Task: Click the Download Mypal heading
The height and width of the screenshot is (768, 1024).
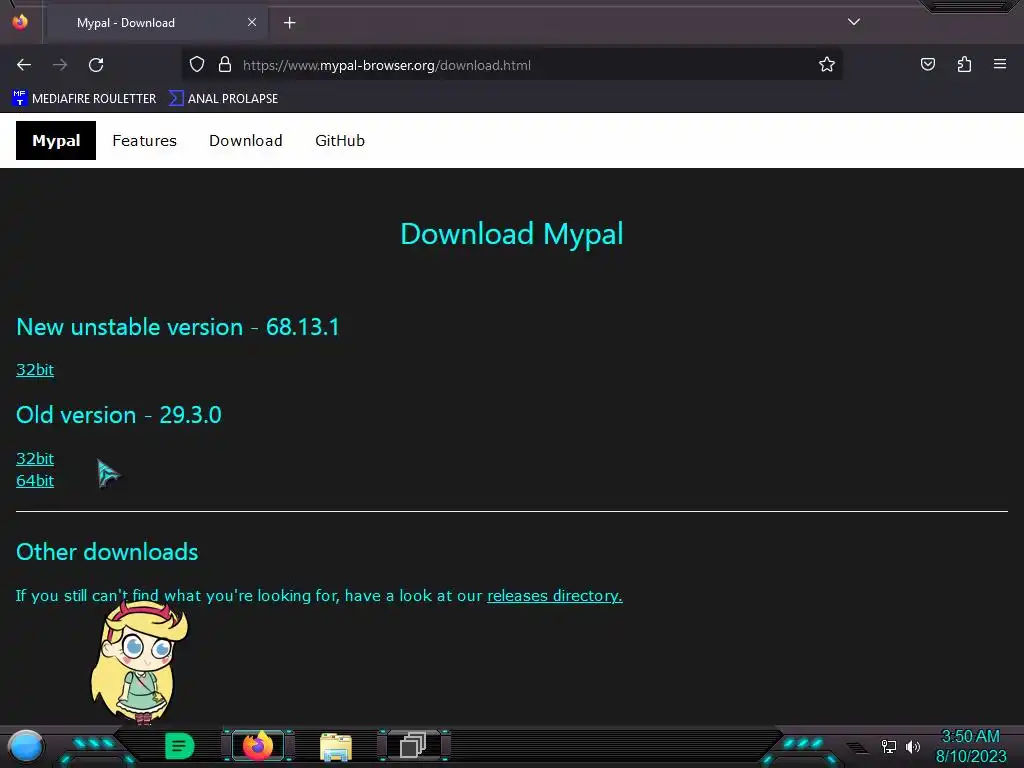Action: pyautogui.click(x=511, y=234)
